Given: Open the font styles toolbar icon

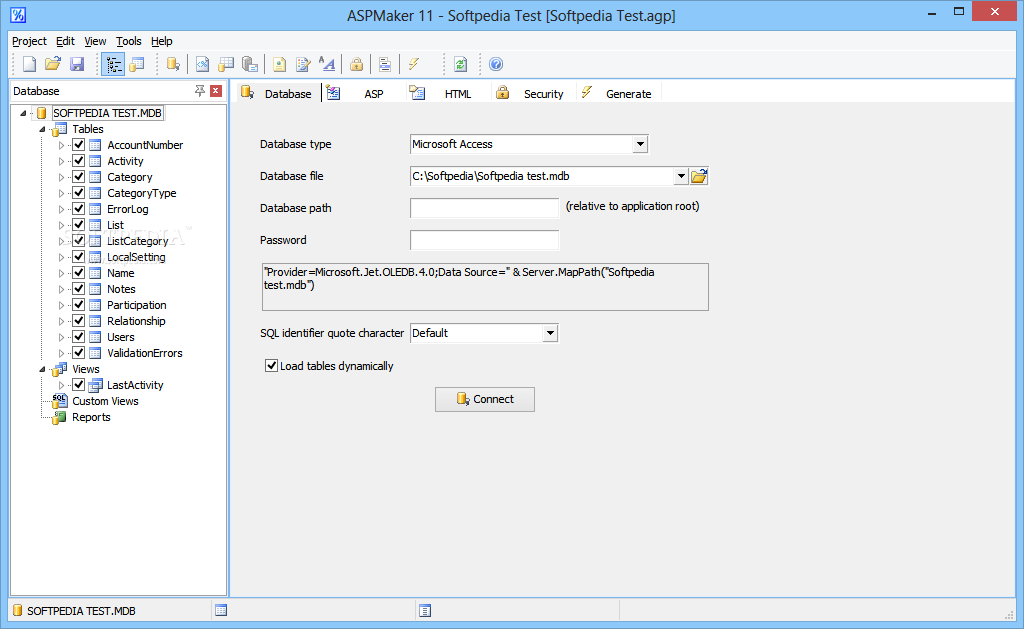Looking at the screenshot, I should pyautogui.click(x=327, y=64).
